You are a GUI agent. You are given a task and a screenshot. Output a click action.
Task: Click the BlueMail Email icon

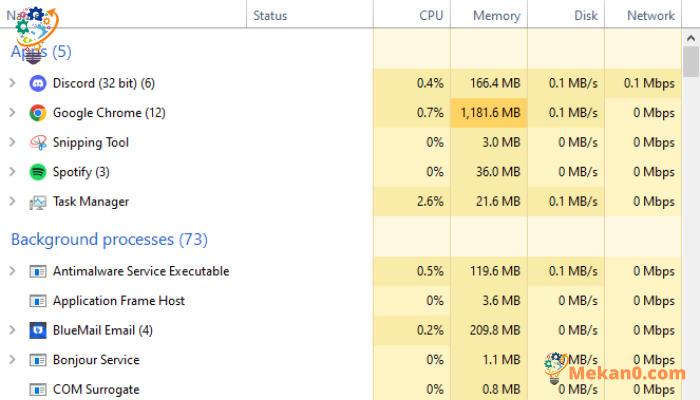tap(38, 330)
